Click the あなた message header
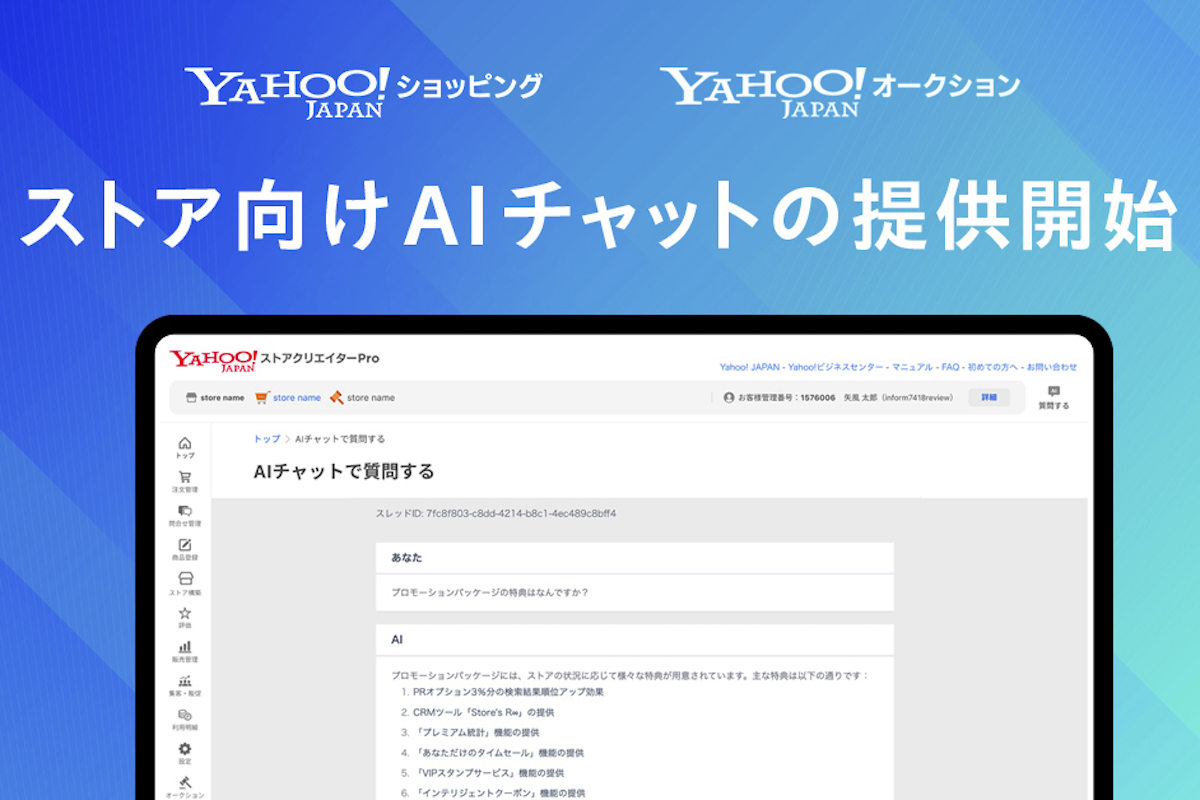Screen dimensions: 1200x800 coord(635,557)
